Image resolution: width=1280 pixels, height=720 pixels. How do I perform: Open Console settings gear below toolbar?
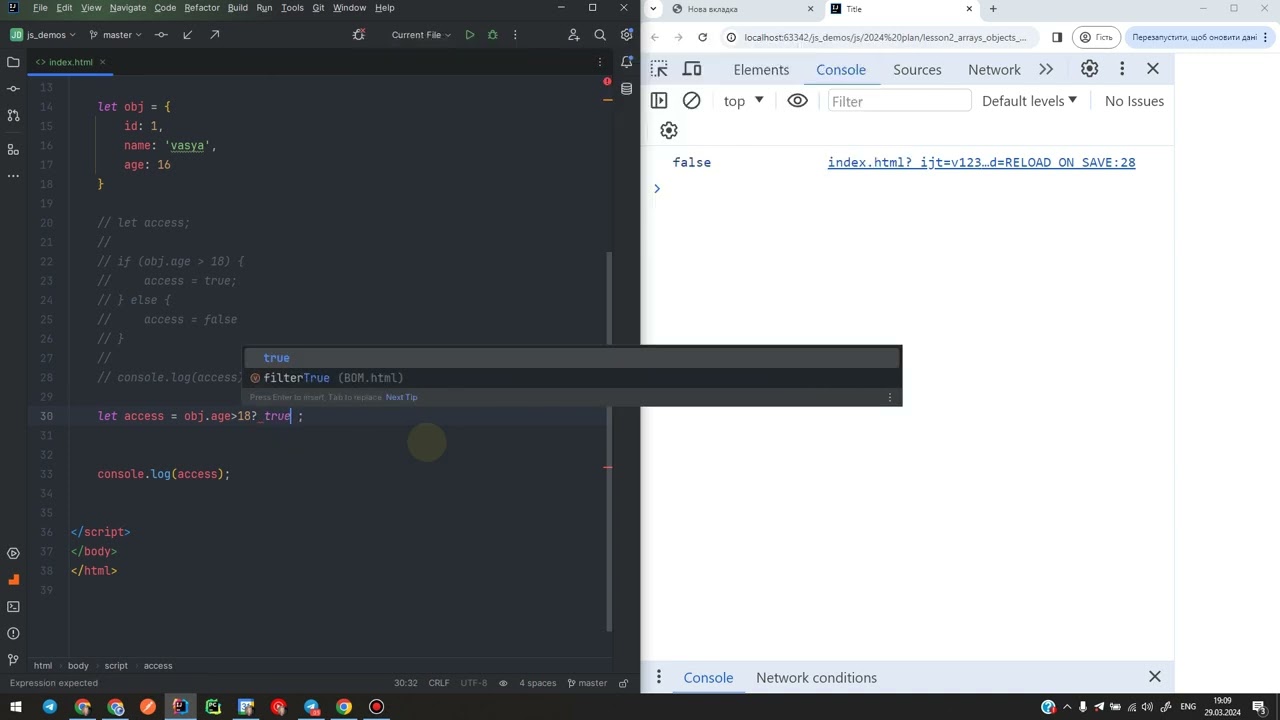[669, 130]
